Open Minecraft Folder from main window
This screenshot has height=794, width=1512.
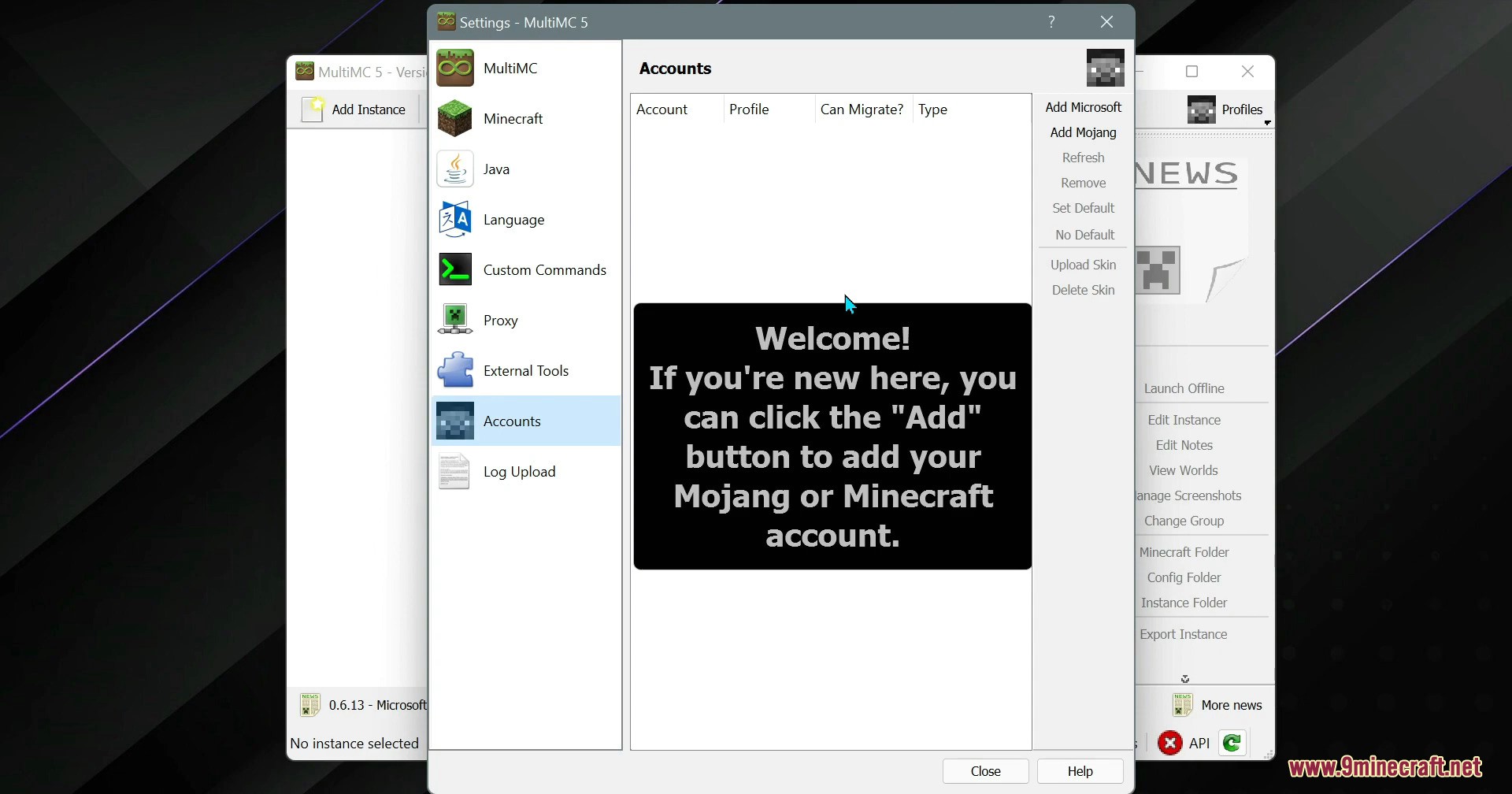[1184, 552]
